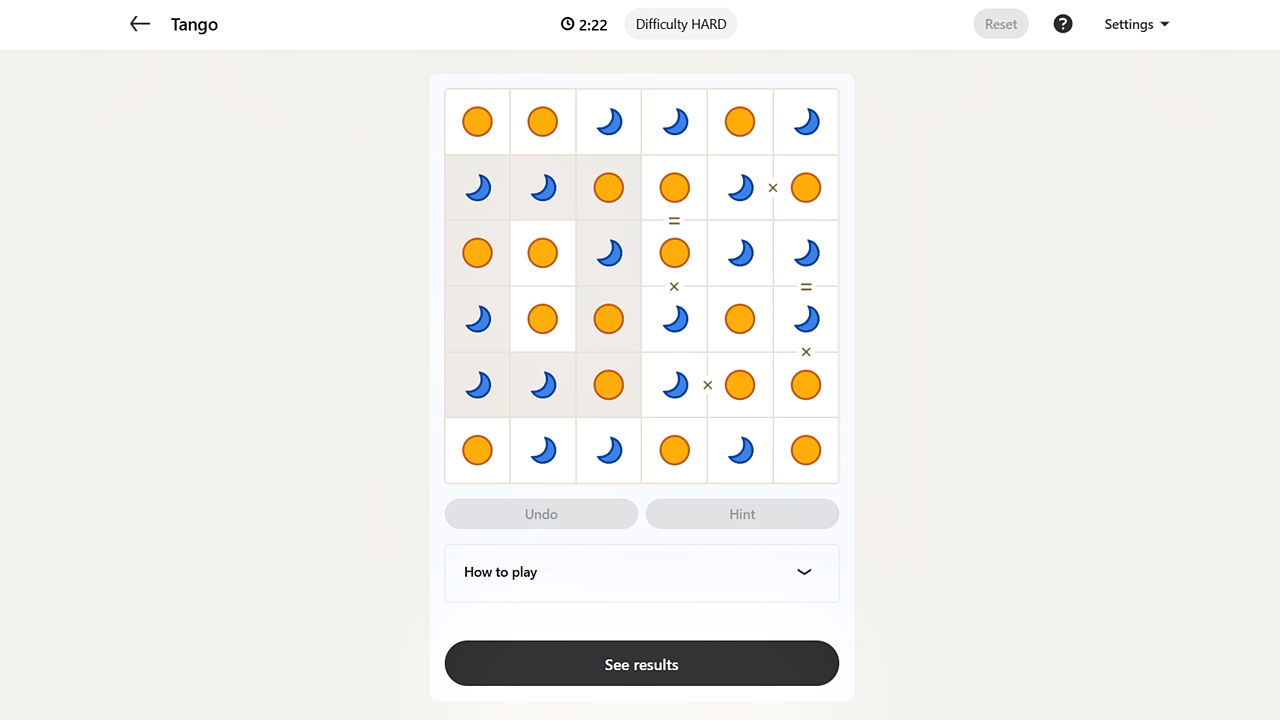Toggle the sun cell in row one, fifth column

tap(740, 122)
